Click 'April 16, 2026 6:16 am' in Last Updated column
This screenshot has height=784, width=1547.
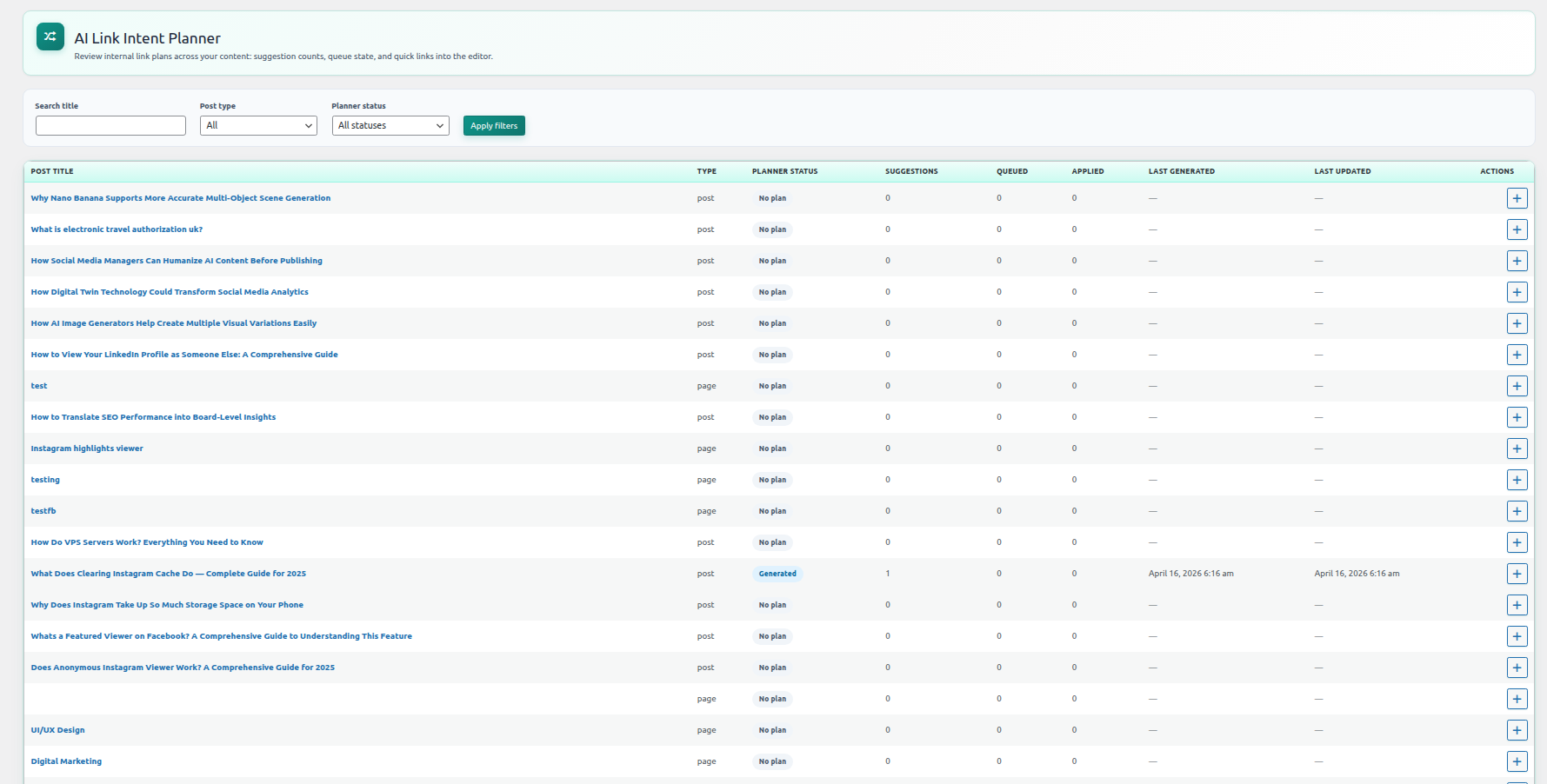[1357, 574]
